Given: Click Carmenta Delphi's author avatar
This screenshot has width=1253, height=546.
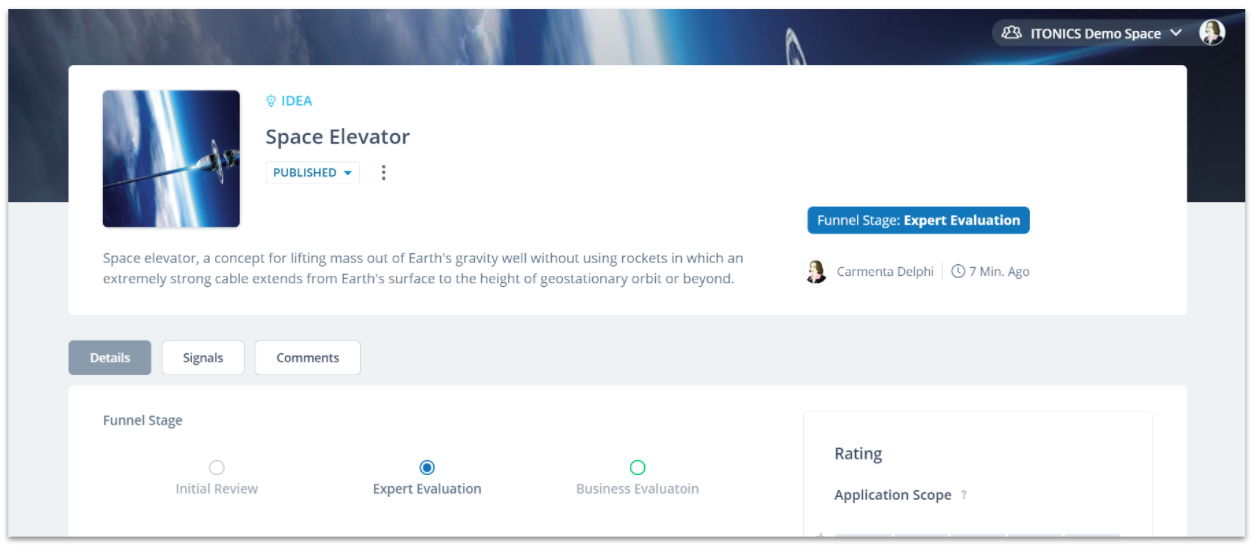Looking at the screenshot, I should (816, 272).
